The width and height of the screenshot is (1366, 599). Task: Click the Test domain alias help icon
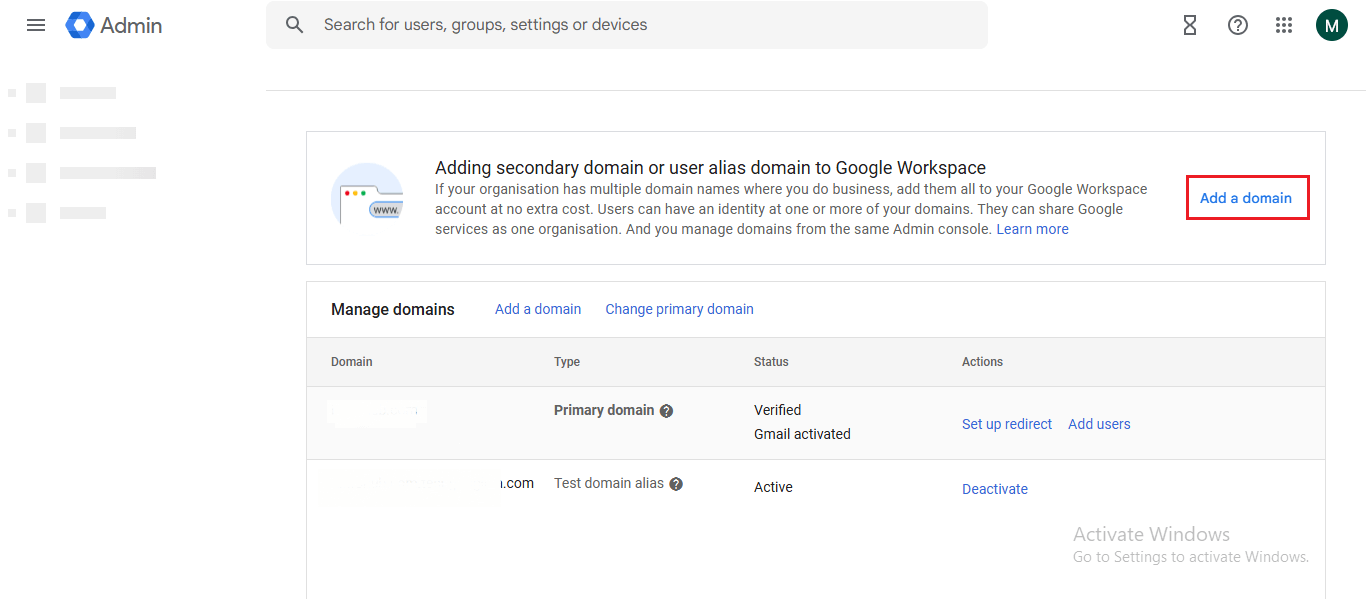676,484
